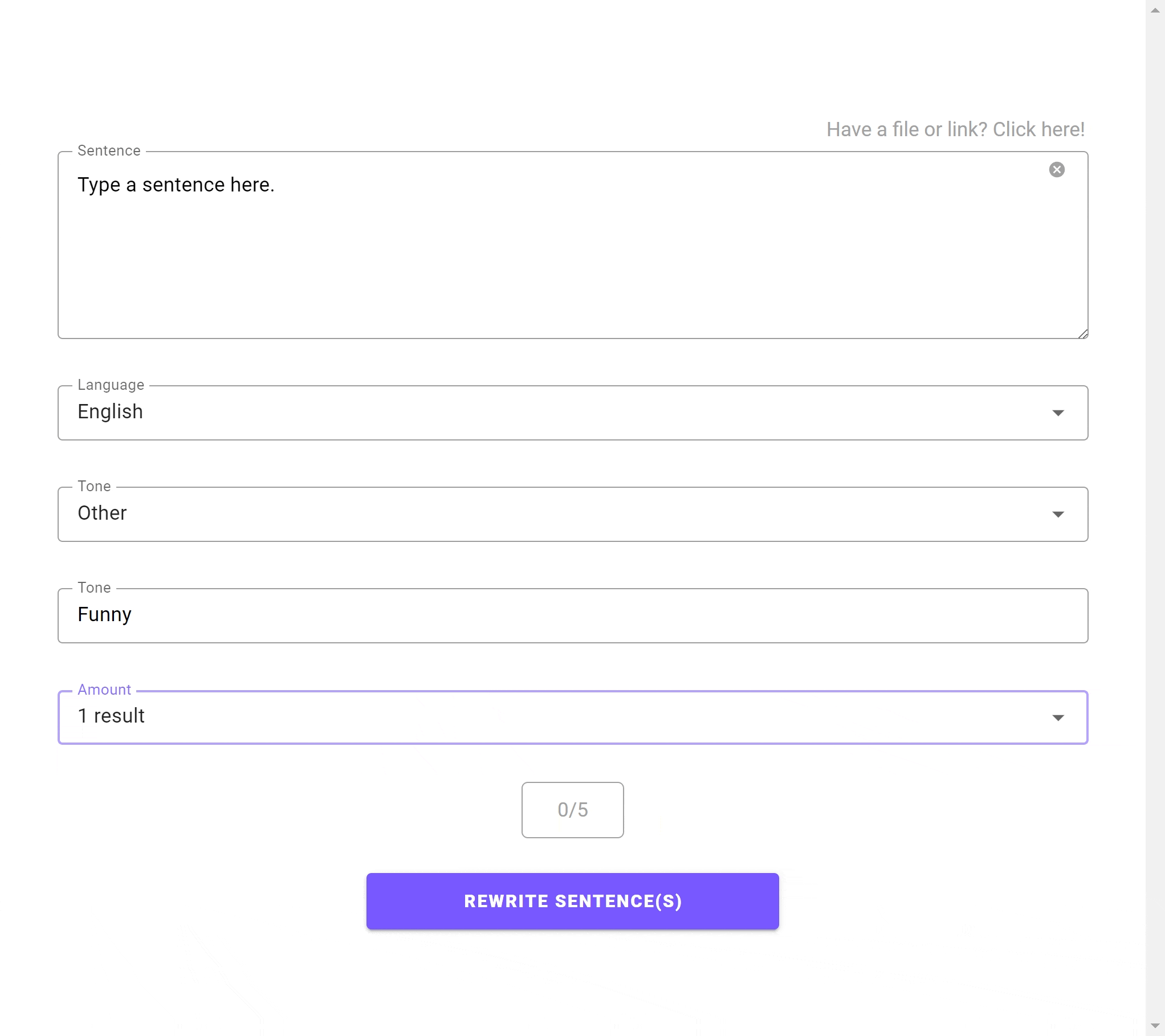
Task: Click the vertical scrollbar track
Action: point(1155,513)
